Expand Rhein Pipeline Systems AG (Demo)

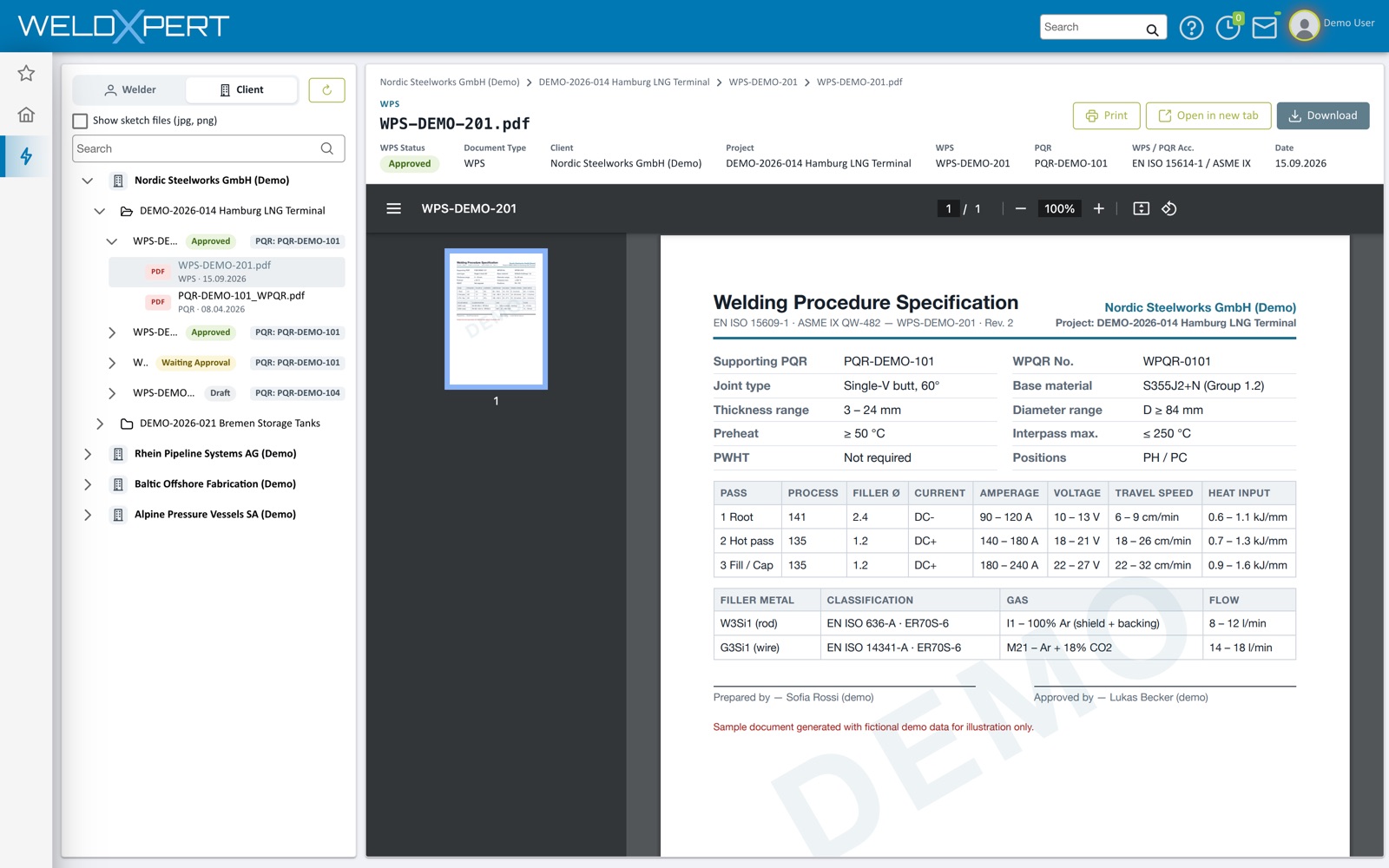[88, 454]
